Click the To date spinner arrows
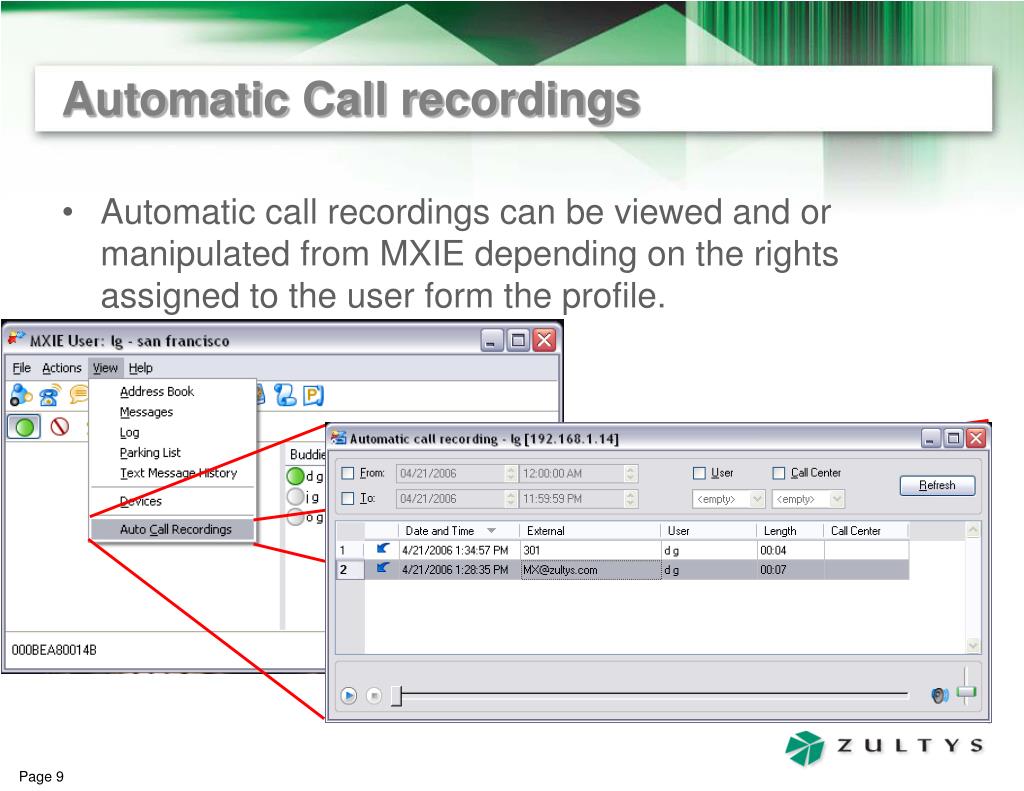 [511, 499]
